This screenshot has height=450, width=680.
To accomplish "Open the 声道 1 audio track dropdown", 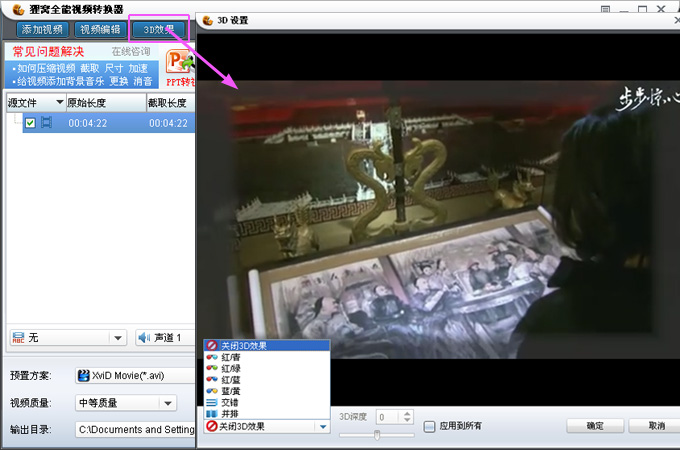I will (165, 338).
